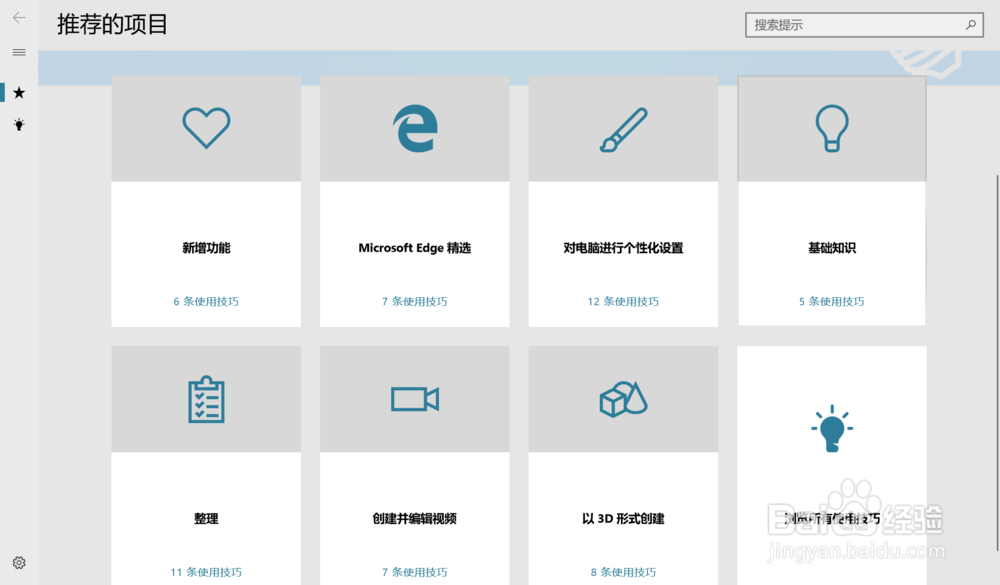The width and height of the screenshot is (1000, 585).
Task: Click the 8 条使用技巧 link
Action: 623,572
